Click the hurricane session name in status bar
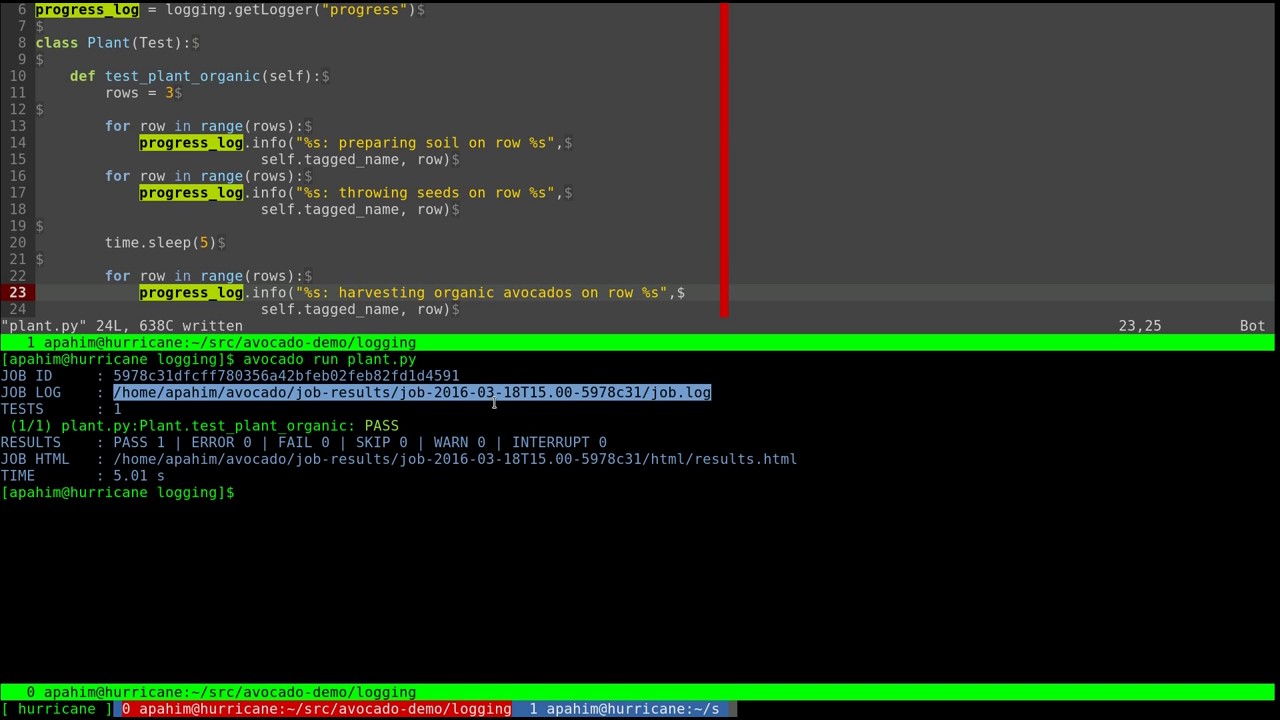1280x720 pixels. coord(57,709)
